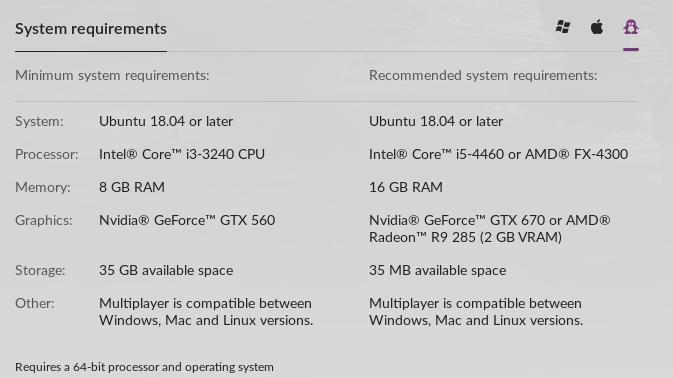Click the System requirements heading
This screenshot has height=378, width=673.
(91, 29)
